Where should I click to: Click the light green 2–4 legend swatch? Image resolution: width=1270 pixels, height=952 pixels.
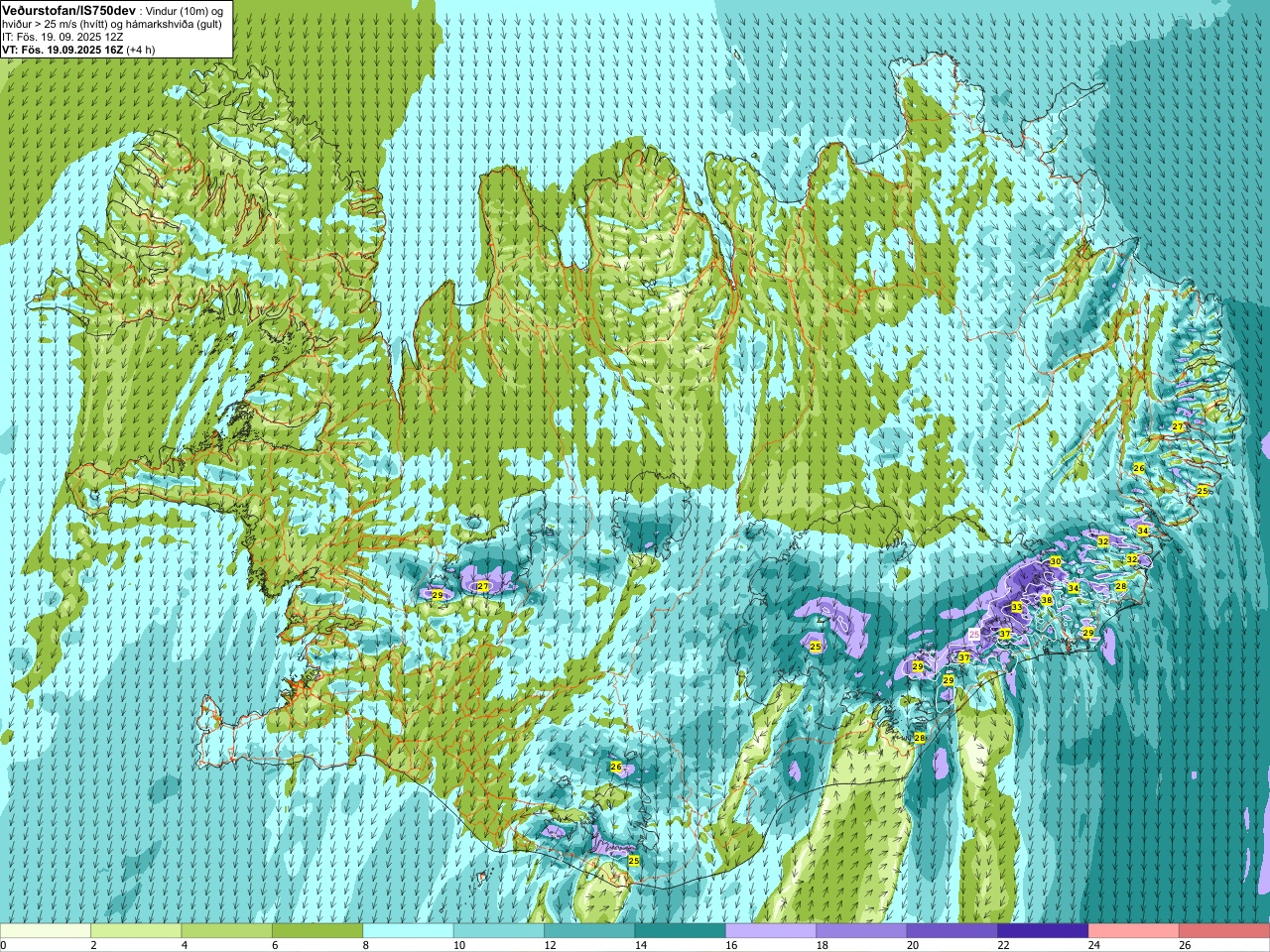[x=136, y=931]
